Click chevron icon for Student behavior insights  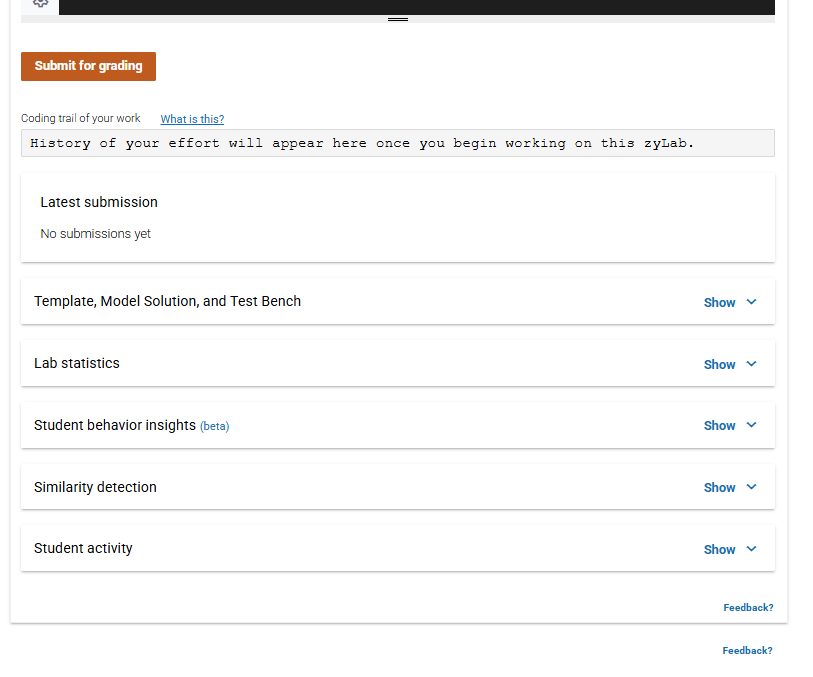[x=751, y=425]
